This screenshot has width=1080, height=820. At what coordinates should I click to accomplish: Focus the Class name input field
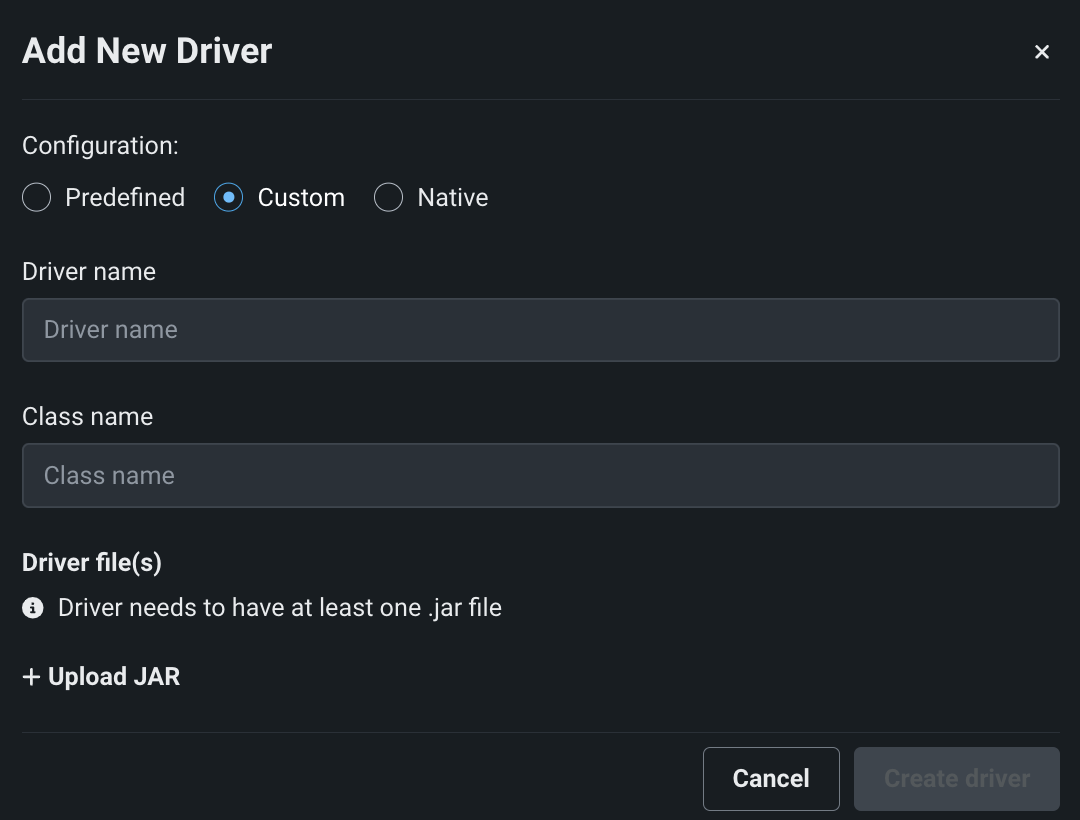pos(540,475)
